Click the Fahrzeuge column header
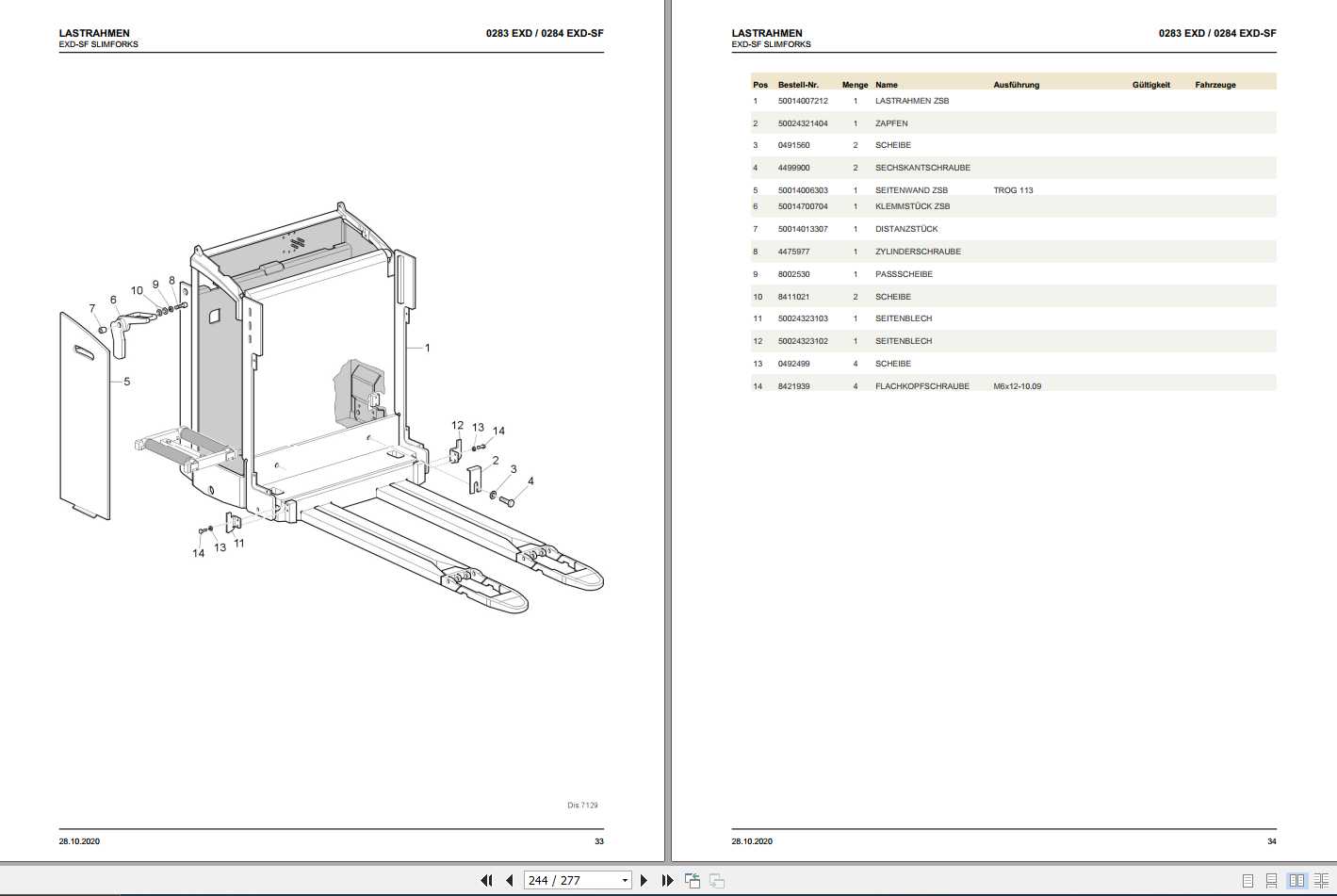Viewport: 1337px width, 896px height. pyautogui.click(x=1215, y=85)
